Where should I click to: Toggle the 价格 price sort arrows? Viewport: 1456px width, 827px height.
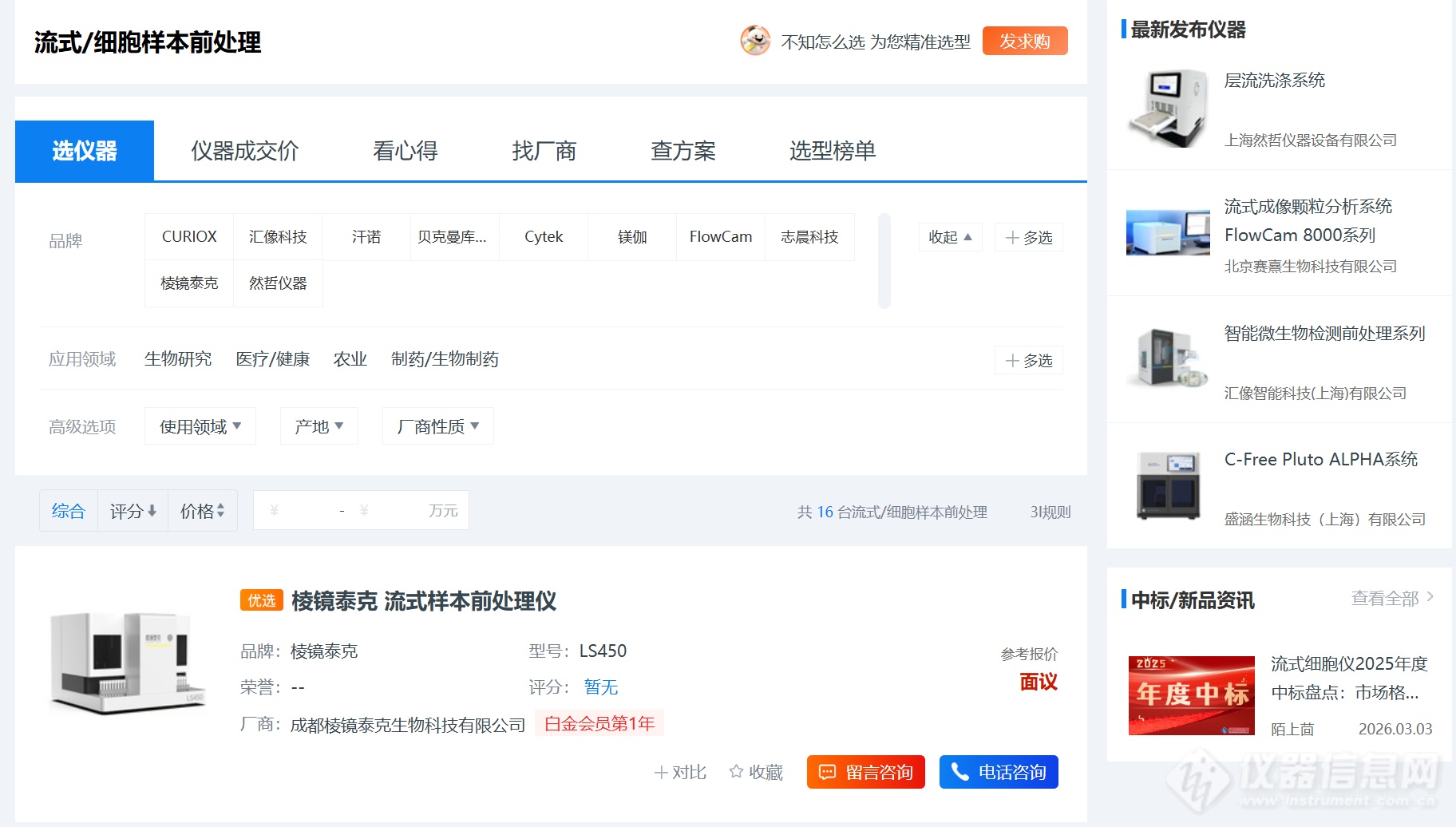[203, 511]
